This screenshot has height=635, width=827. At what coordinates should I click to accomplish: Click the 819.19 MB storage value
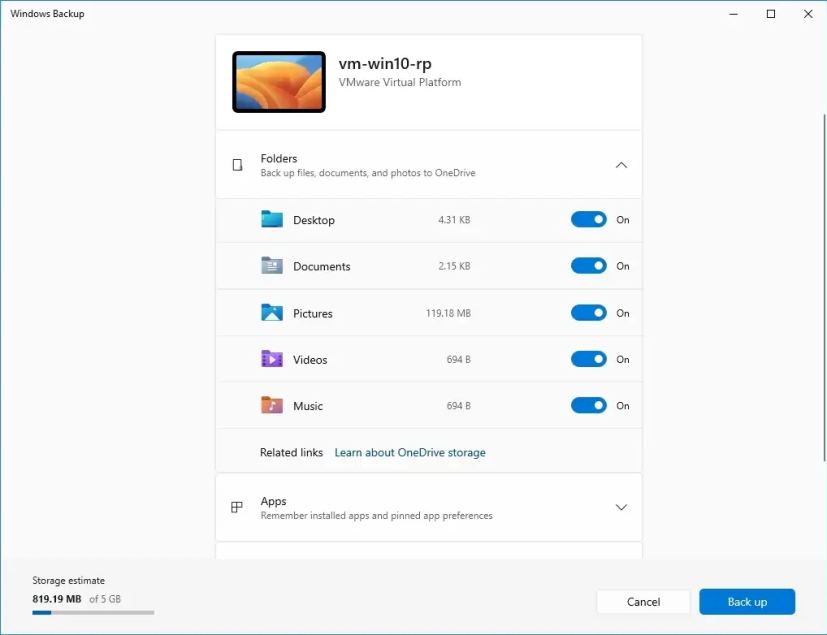(57, 599)
